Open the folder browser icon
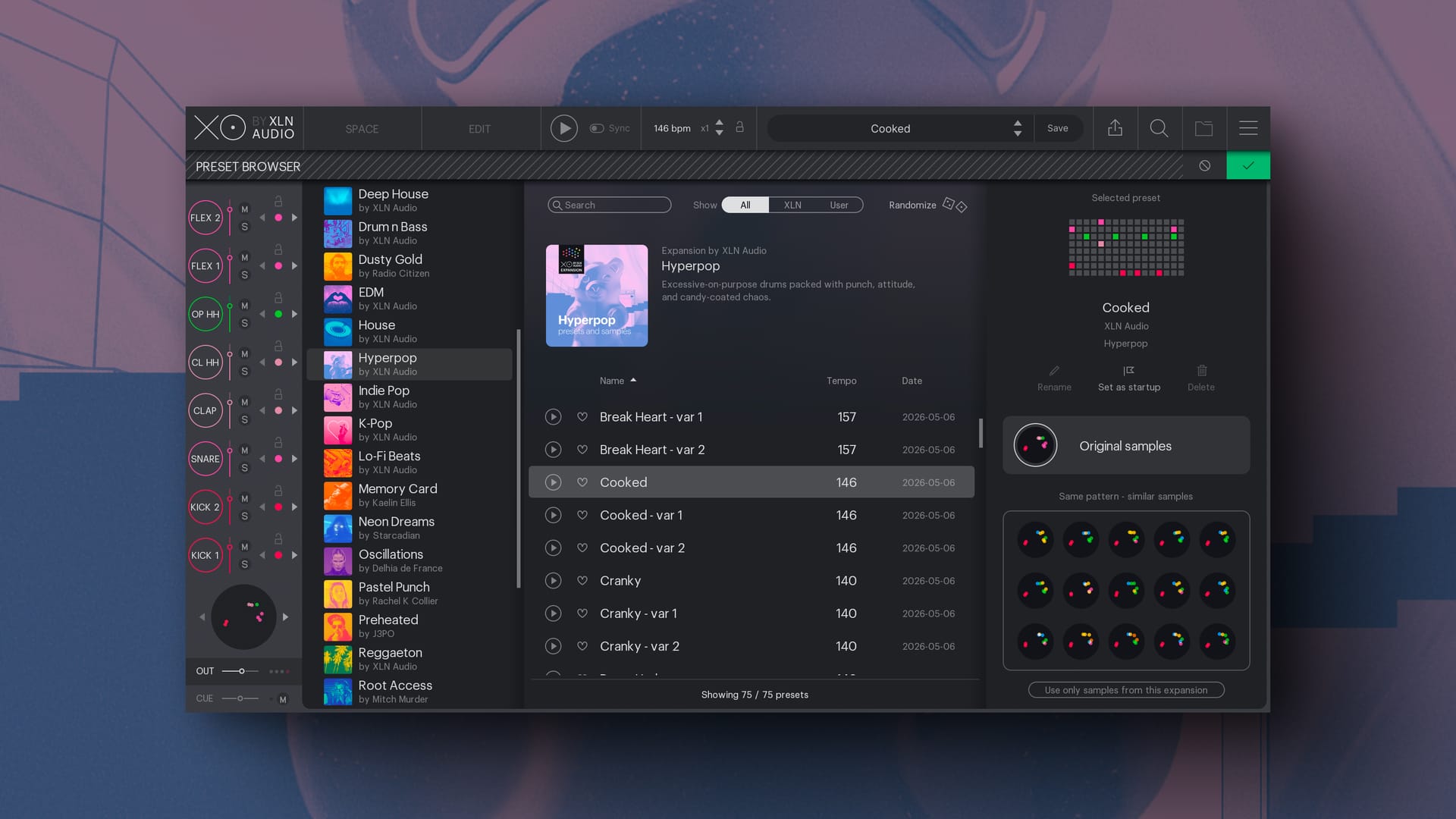Image resolution: width=1456 pixels, height=819 pixels. pyautogui.click(x=1203, y=128)
